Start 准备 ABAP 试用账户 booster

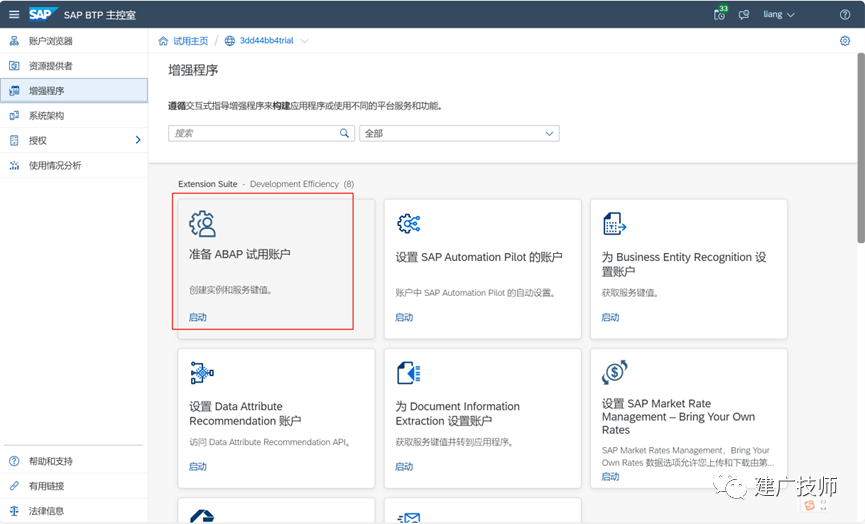pos(197,317)
